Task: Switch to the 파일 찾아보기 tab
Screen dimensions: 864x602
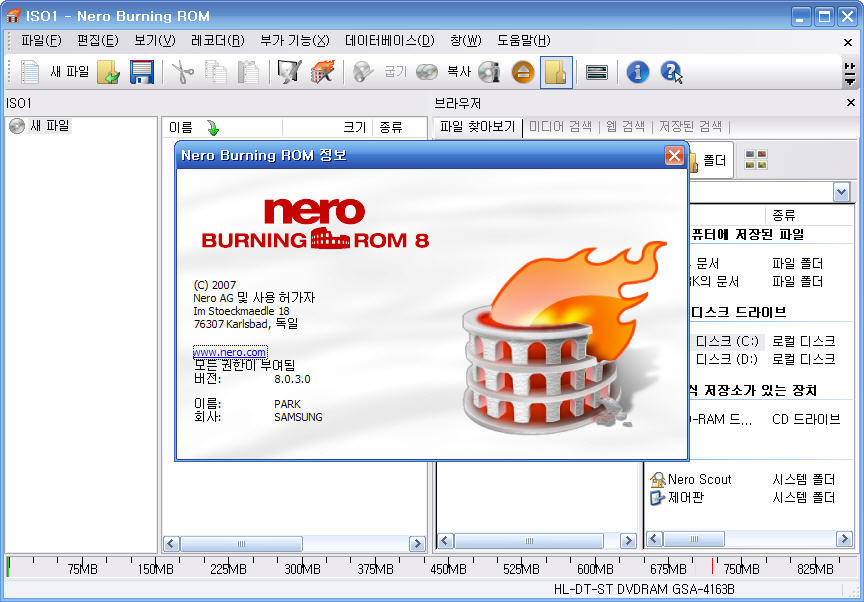Action: coord(477,127)
